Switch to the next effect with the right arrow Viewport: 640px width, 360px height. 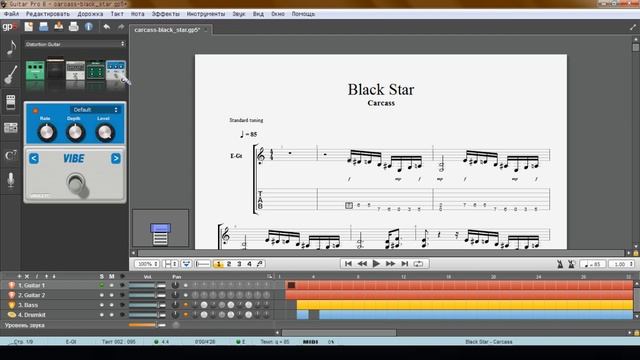116,158
